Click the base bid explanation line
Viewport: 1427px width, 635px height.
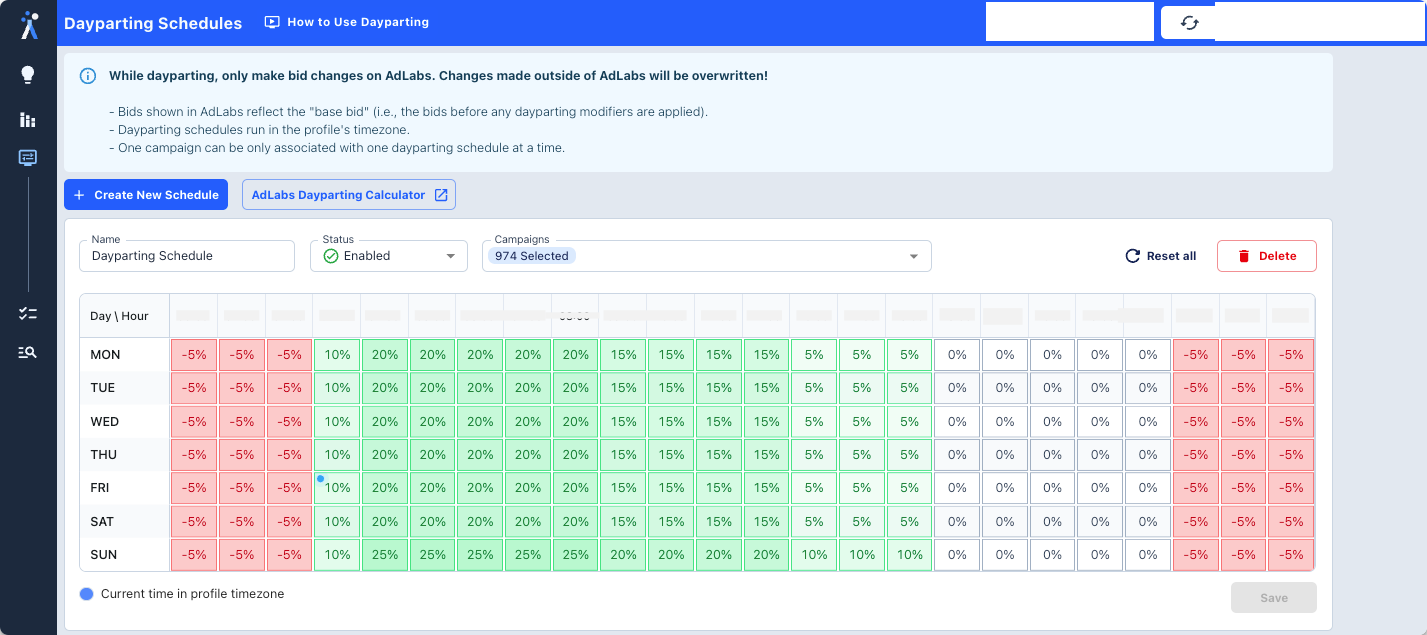point(408,112)
